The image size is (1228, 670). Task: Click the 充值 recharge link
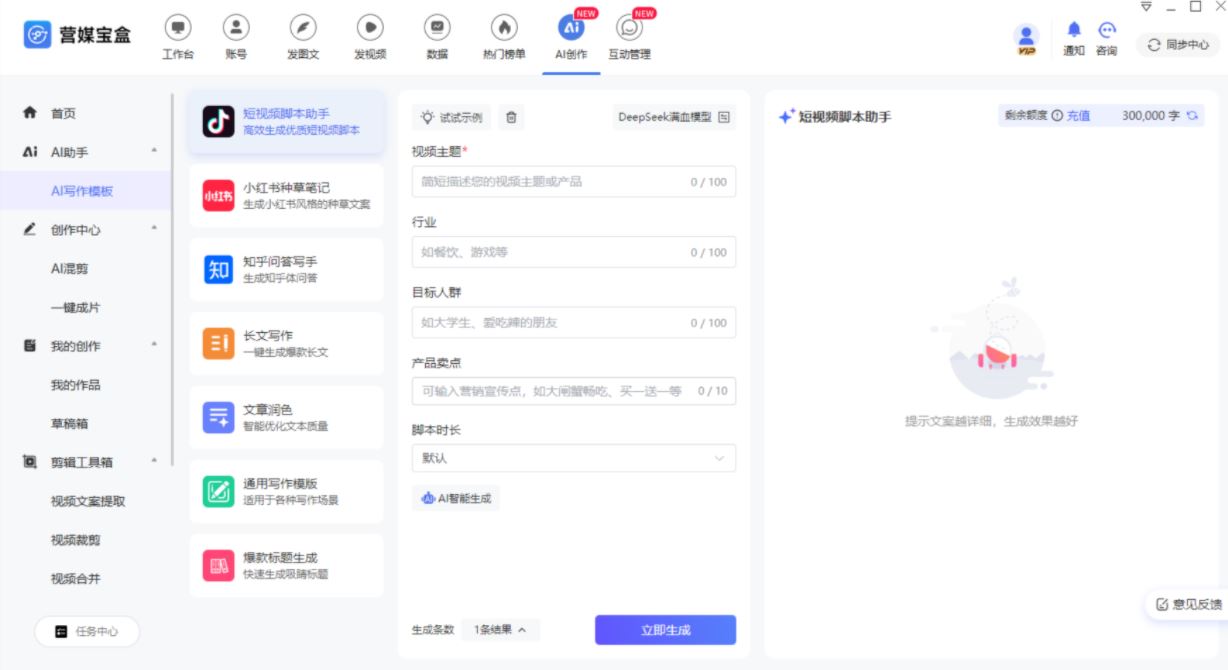pos(1078,116)
